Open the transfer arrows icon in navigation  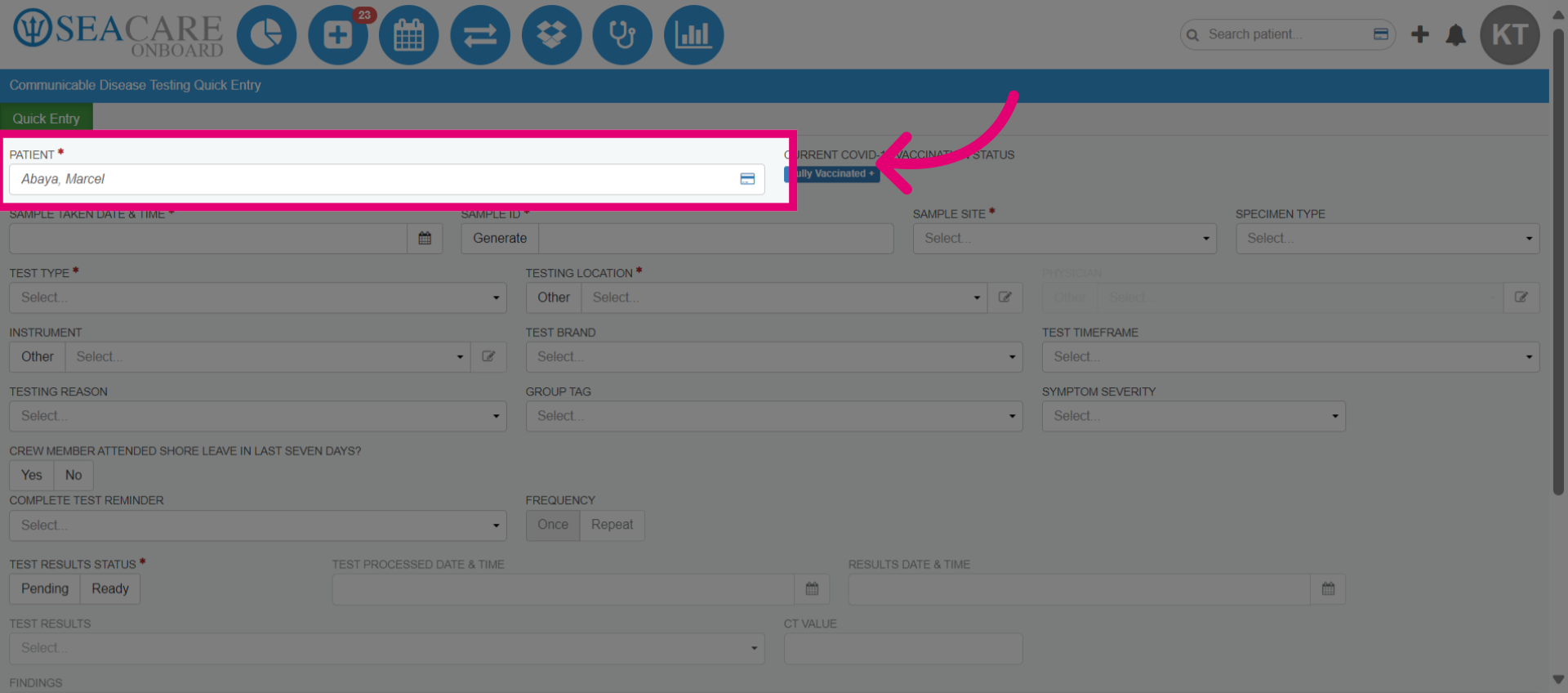[x=480, y=35]
